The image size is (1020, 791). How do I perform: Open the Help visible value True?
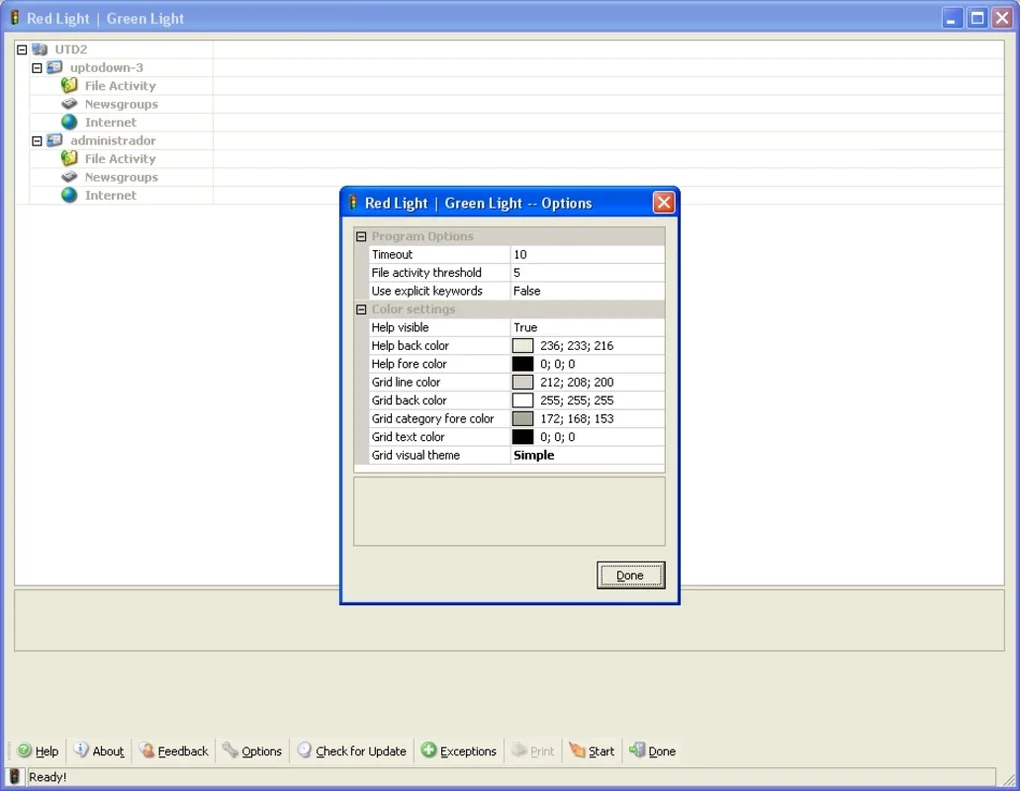pos(587,327)
